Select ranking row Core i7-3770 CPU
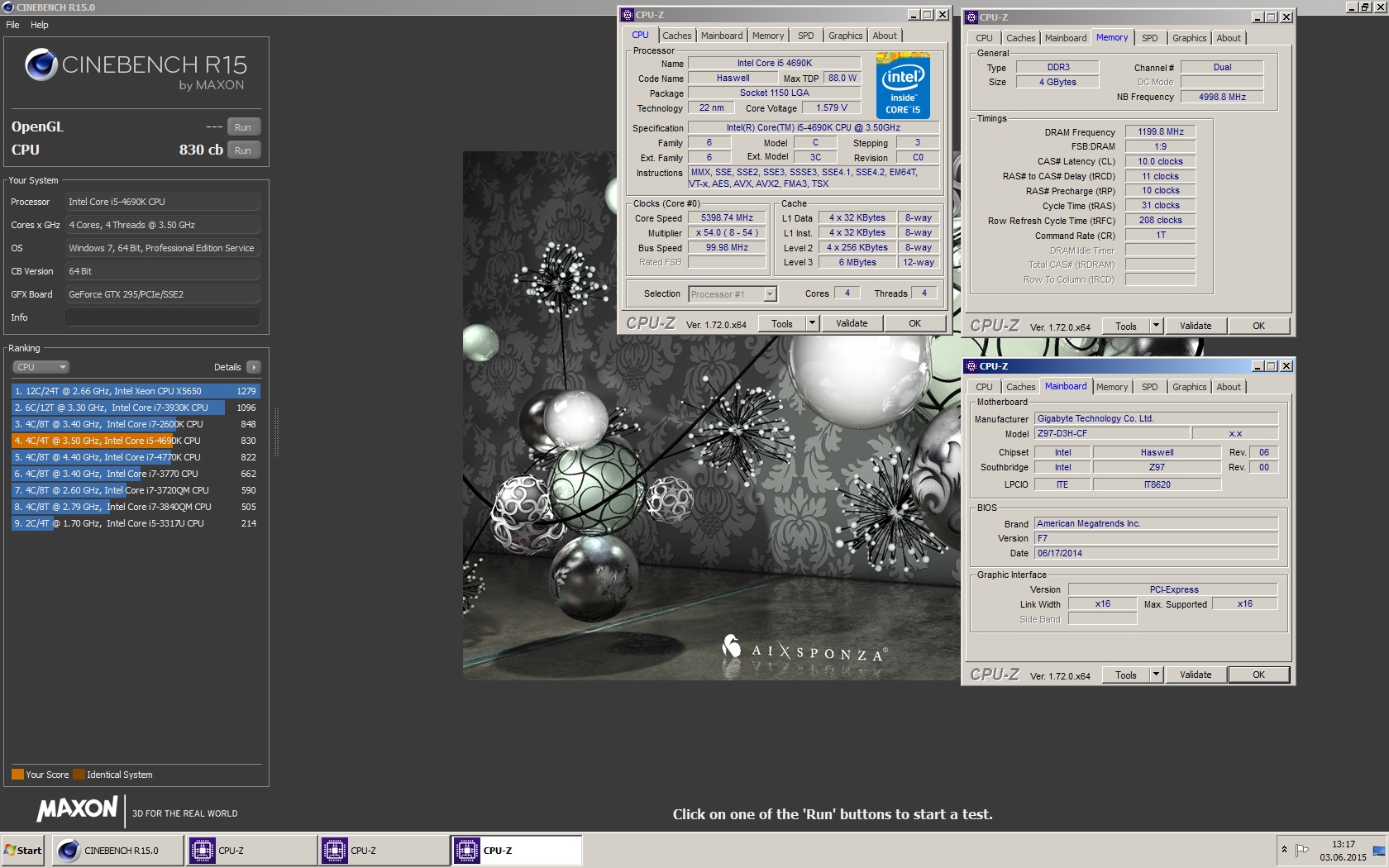1389x868 pixels. click(136, 474)
